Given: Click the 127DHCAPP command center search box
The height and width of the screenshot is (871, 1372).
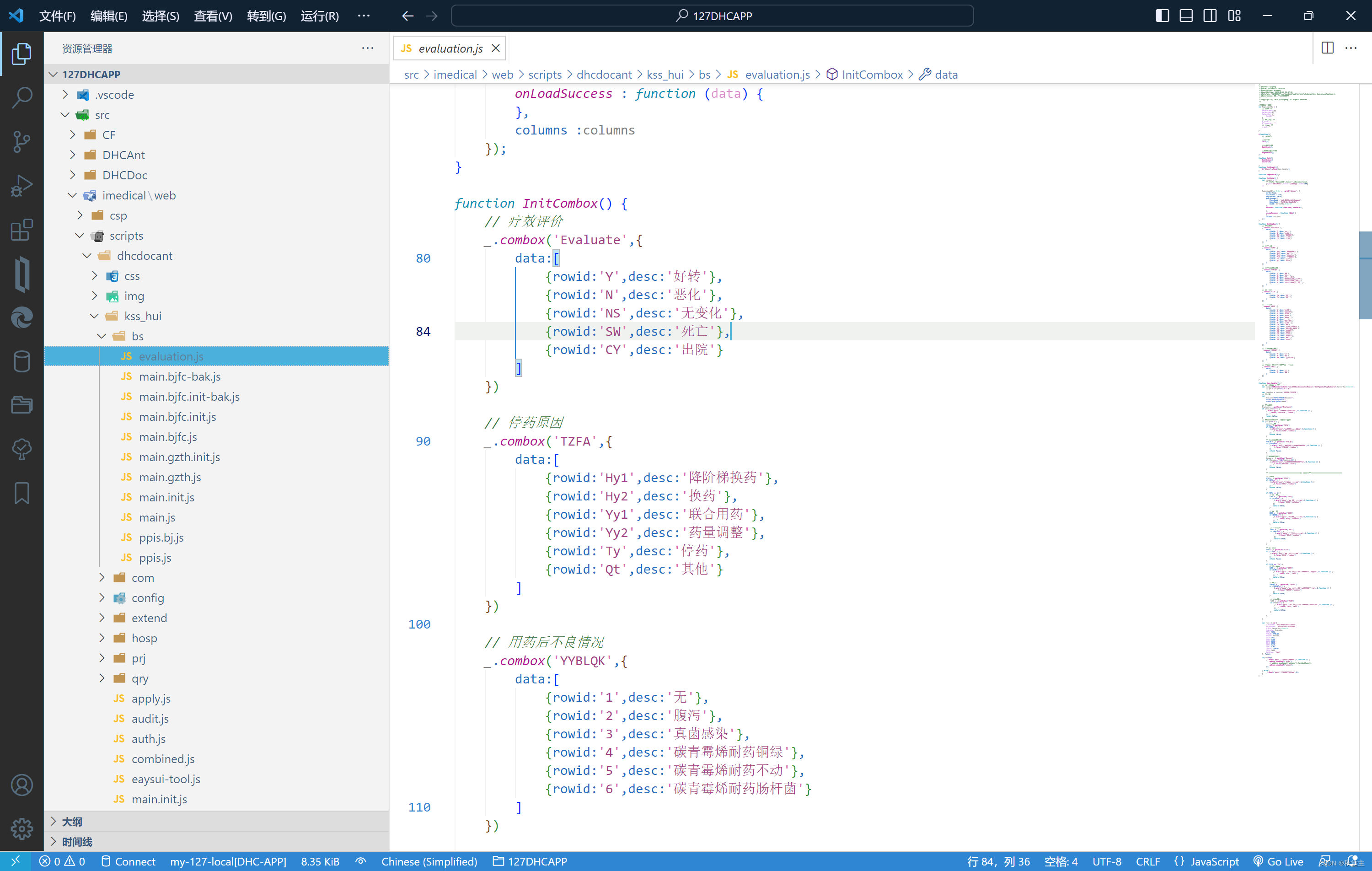Looking at the screenshot, I should [712, 16].
